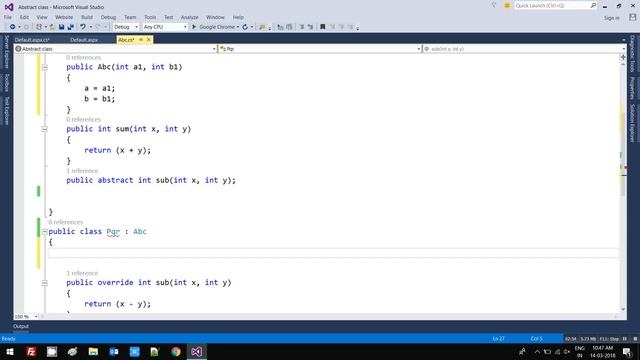Viewport: 640px width, 360px height.
Task: Click the stop icon in the status bar
Action: (x=635, y=339)
